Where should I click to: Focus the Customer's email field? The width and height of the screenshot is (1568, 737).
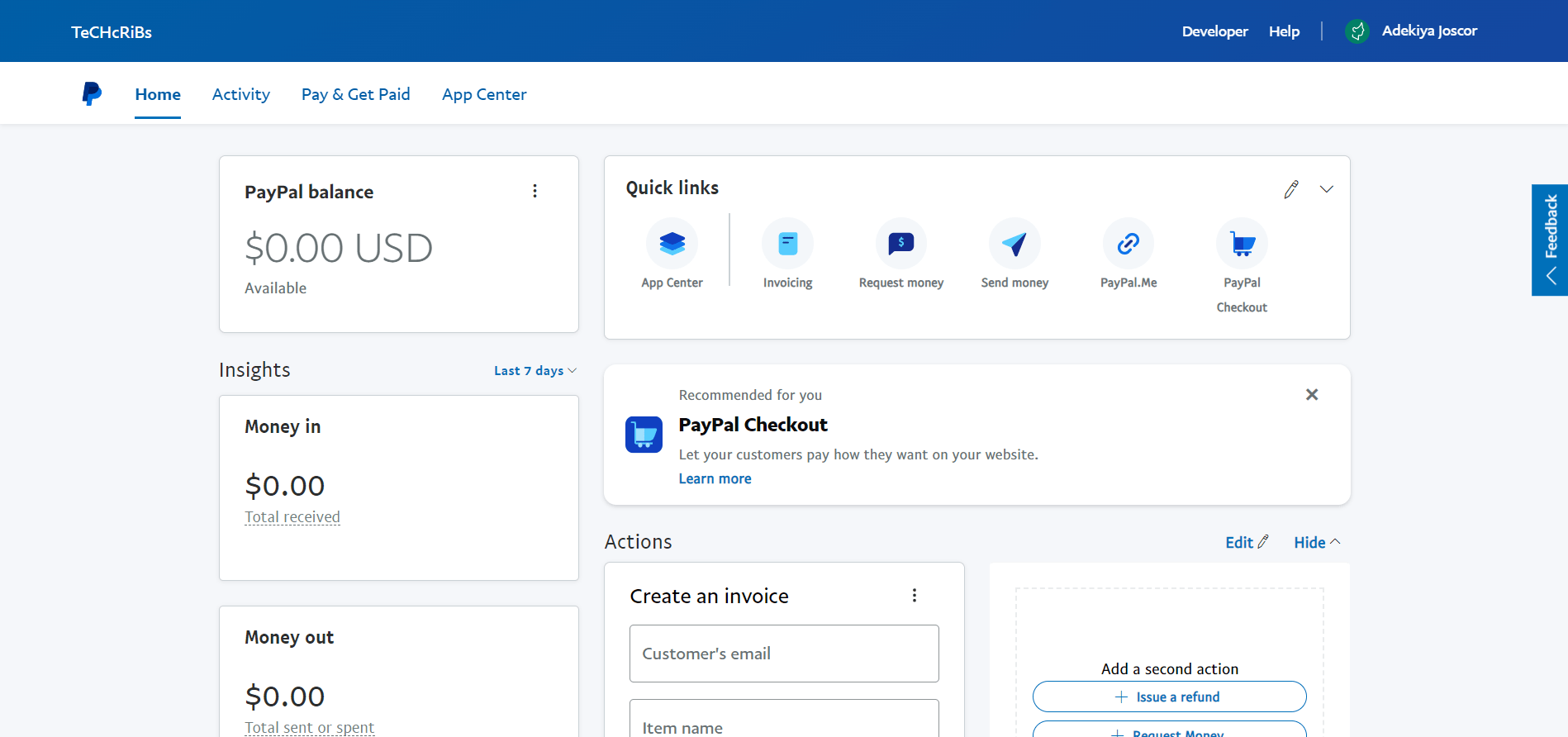click(784, 654)
